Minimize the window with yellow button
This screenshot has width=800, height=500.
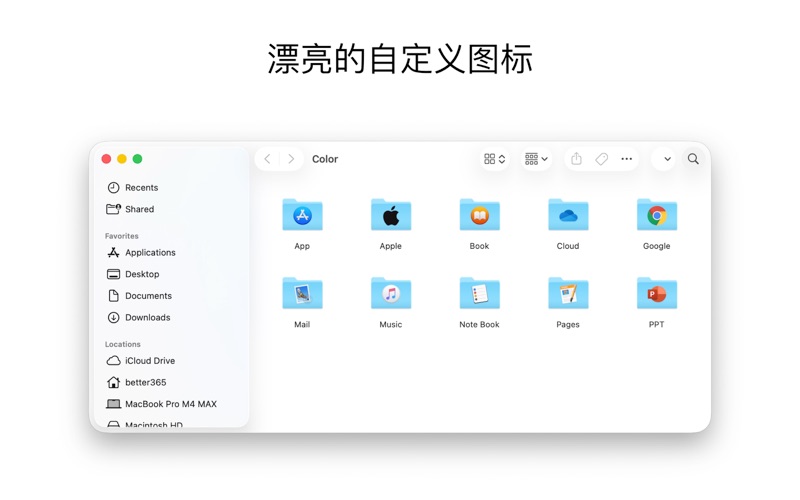pyautogui.click(x=122, y=159)
